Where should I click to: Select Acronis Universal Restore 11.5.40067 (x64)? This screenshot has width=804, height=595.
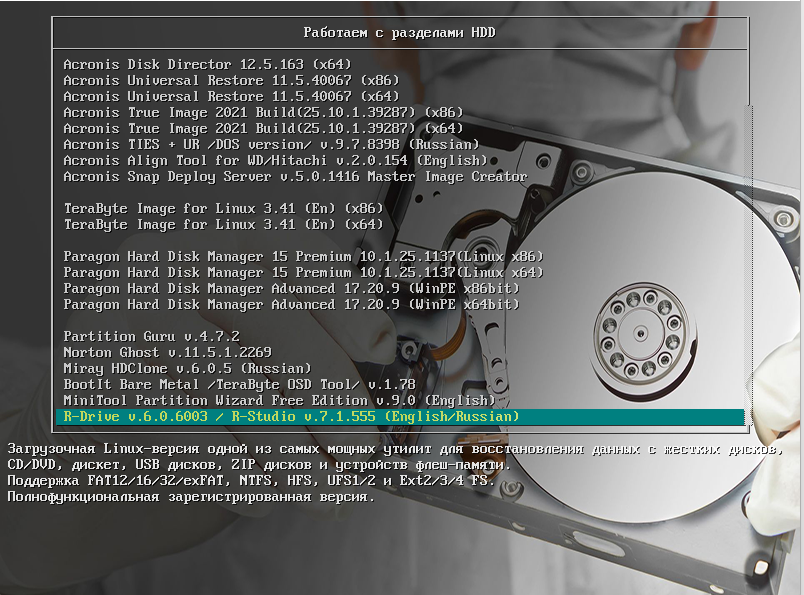pos(230,96)
